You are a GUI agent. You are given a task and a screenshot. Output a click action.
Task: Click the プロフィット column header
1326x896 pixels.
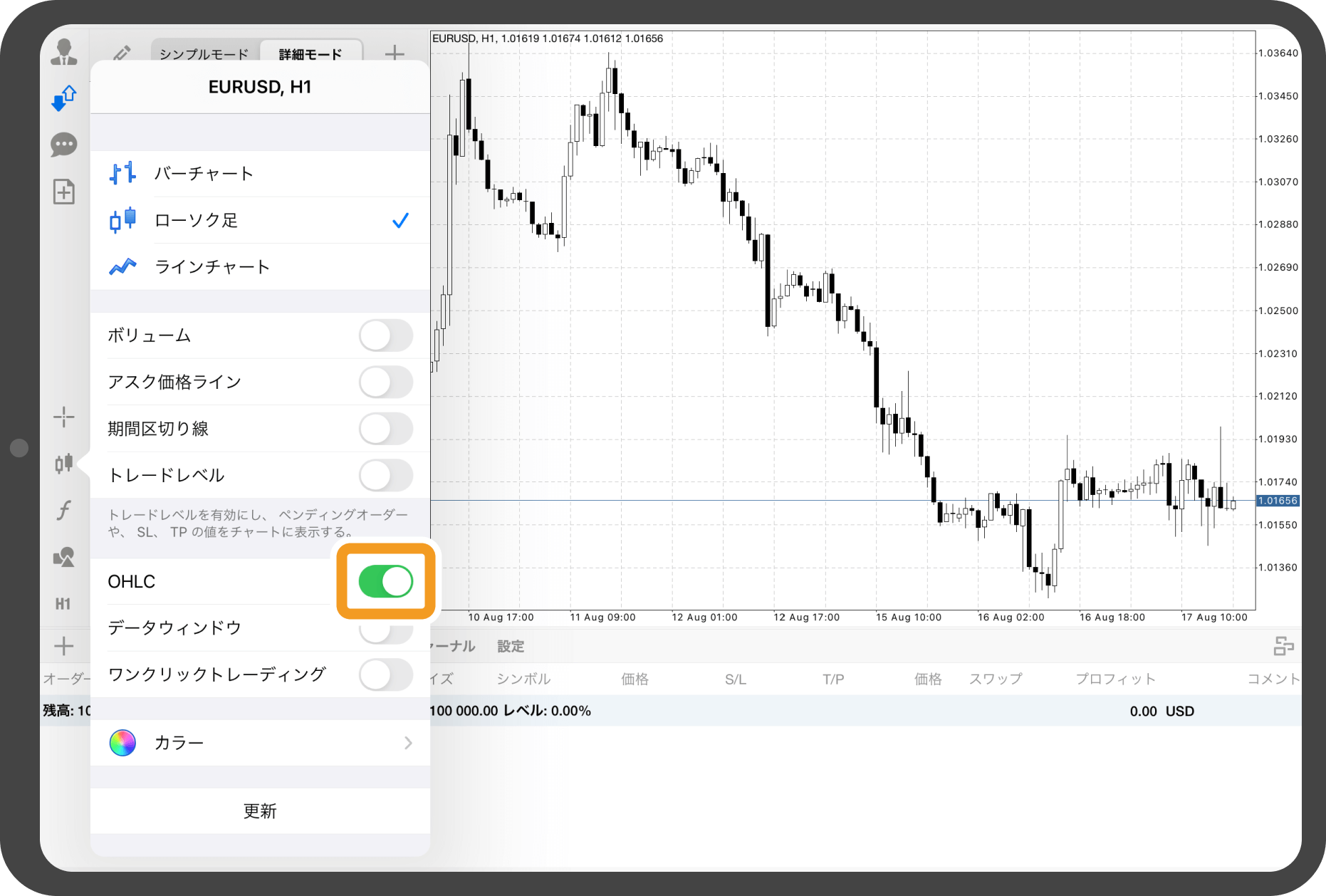pyautogui.click(x=1115, y=679)
